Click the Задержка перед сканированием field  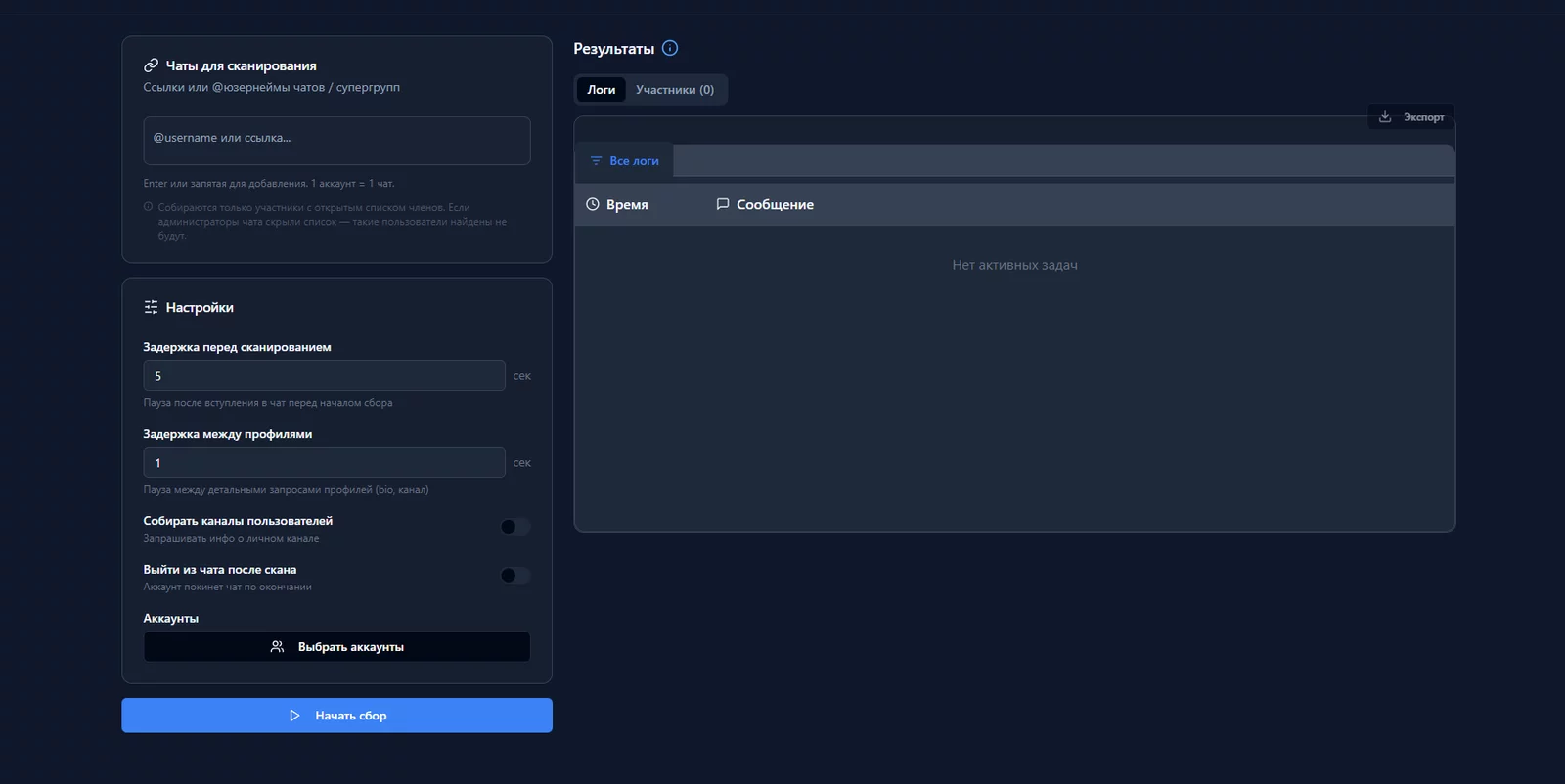click(x=324, y=376)
